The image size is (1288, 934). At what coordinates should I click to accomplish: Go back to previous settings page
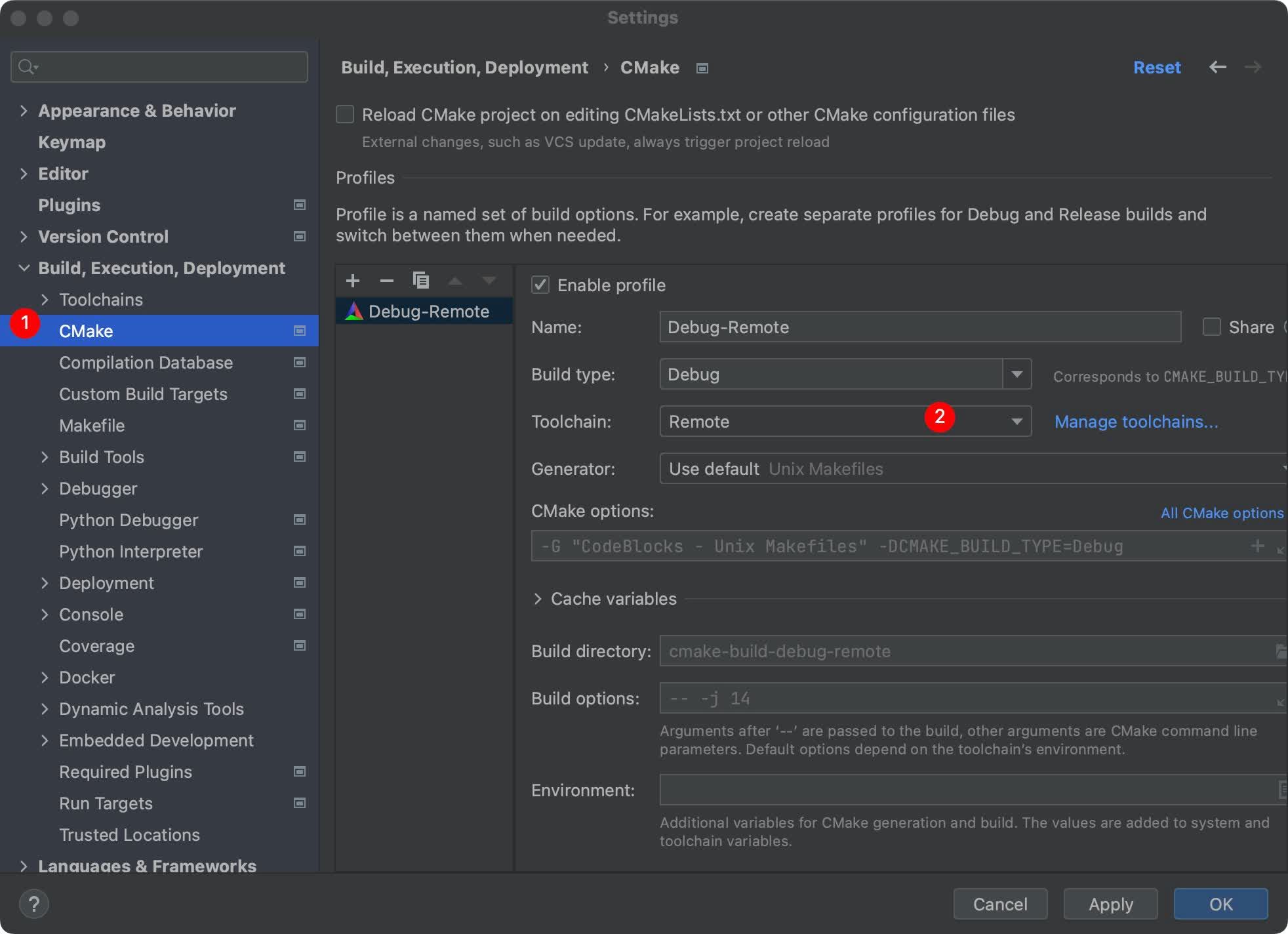coord(1218,67)
